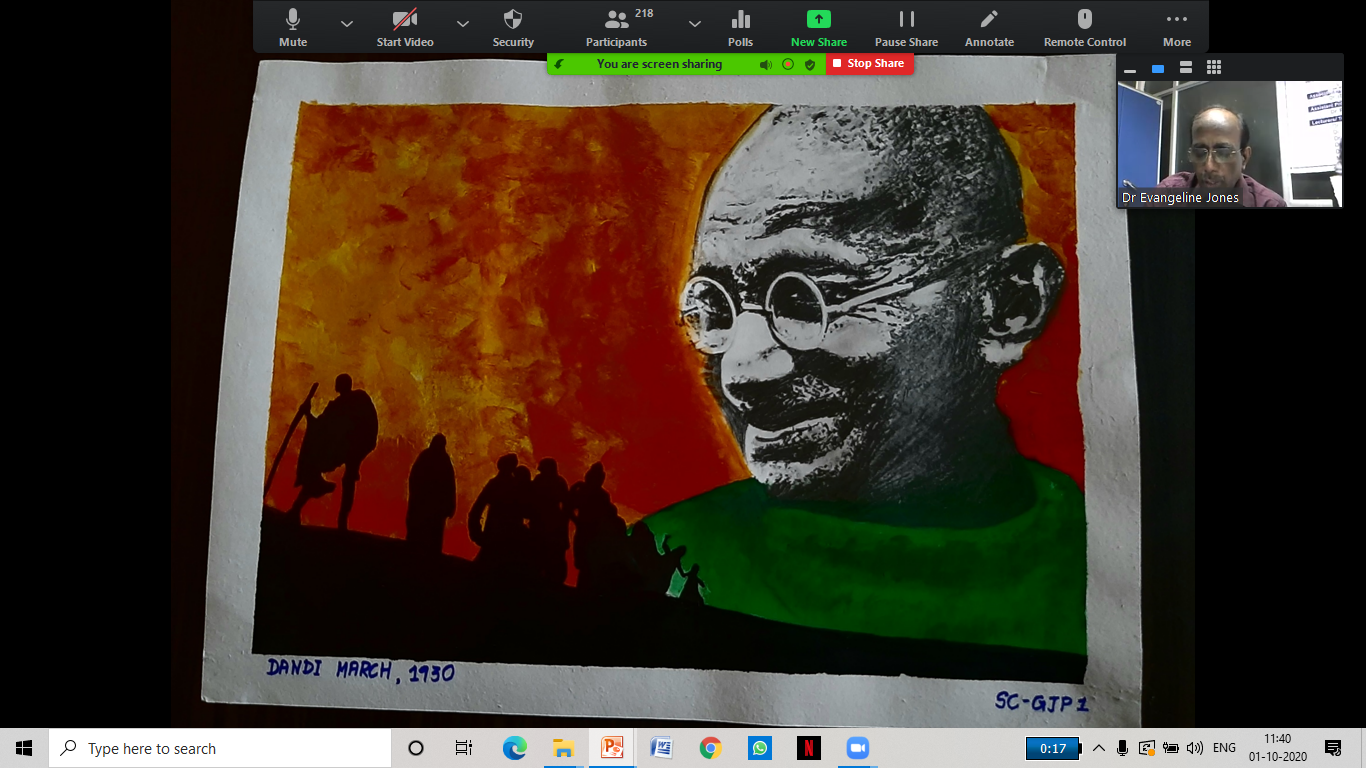This screenshot has height=768, width=1366.
Task: Switch to Zoom on taskbar
Action: pyautogui.click(x=857, y=748)
